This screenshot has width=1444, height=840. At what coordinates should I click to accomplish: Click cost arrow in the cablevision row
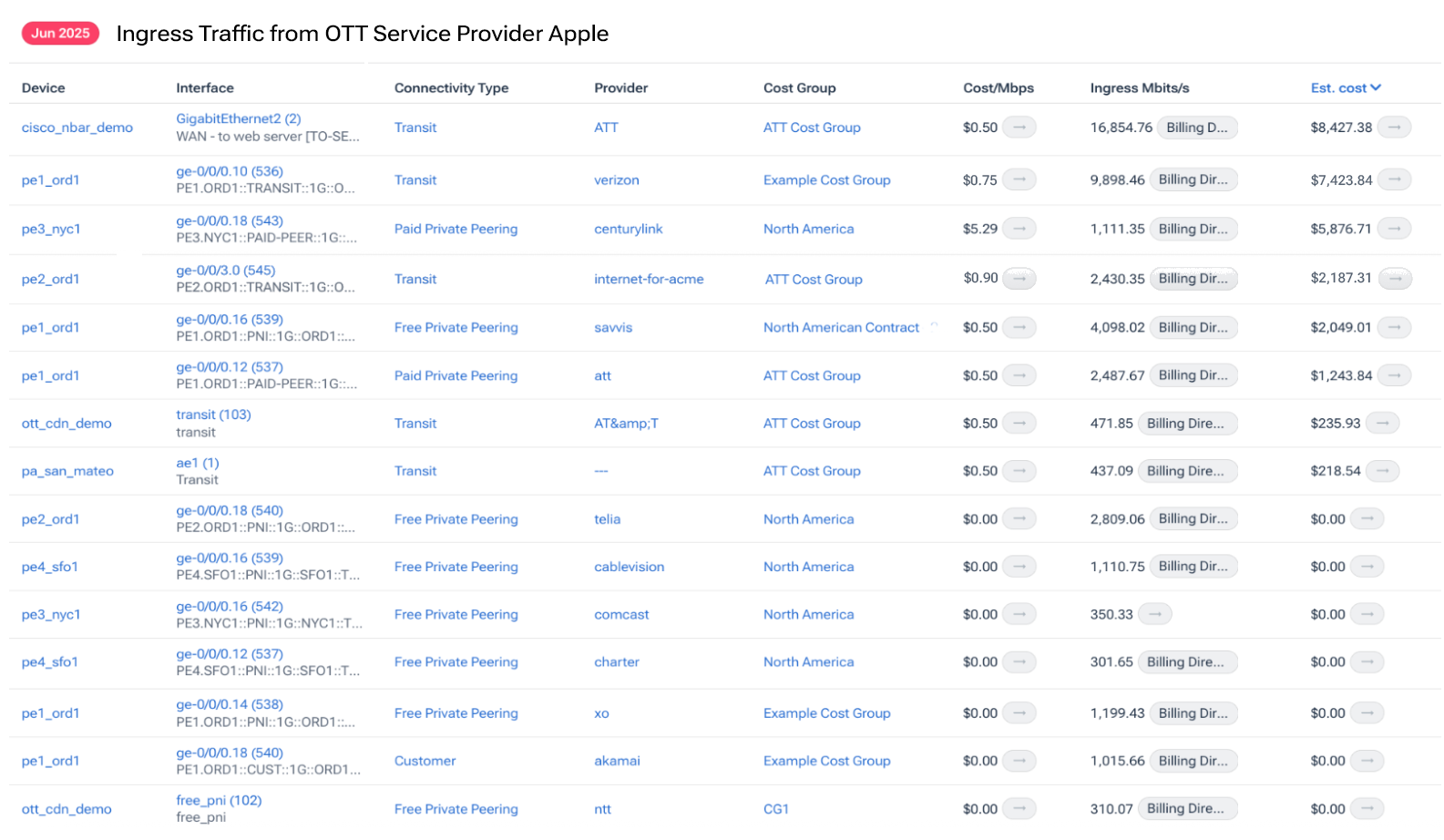1019,567
